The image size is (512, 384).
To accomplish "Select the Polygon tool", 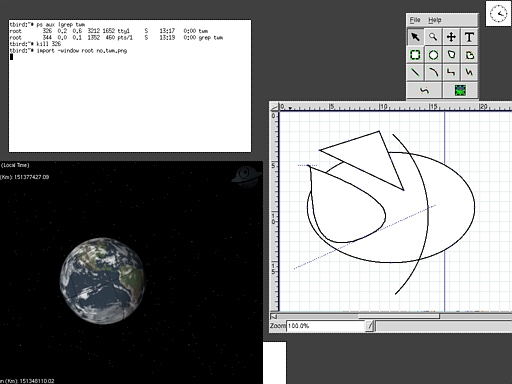I will (x=451, y=55).
